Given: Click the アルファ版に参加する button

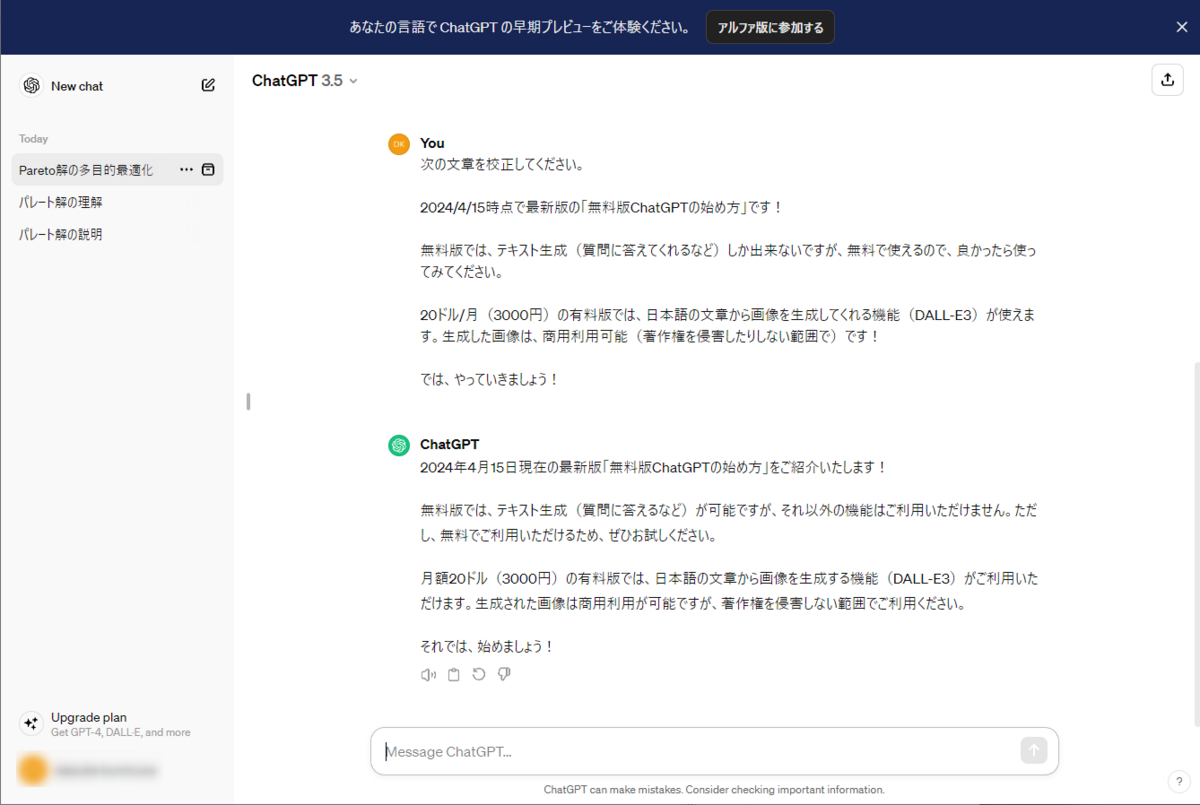Looking at the screenshot, I should tap(770, 27).
